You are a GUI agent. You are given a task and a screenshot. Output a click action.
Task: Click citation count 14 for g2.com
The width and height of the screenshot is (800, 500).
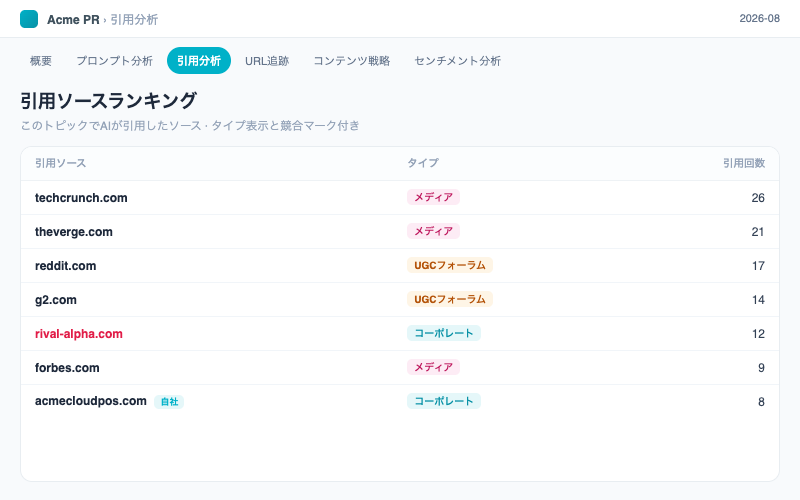[758, 300]
